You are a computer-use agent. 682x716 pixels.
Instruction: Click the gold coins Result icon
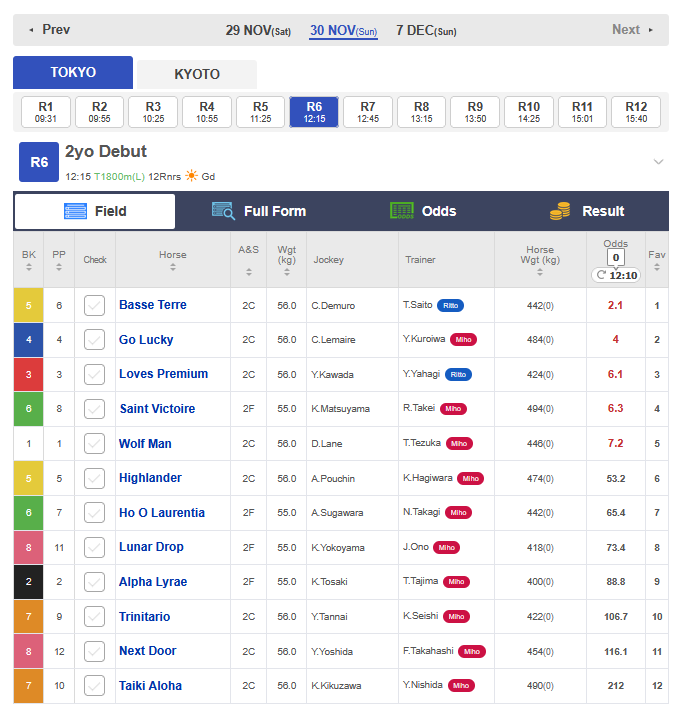tap(560, 211)
